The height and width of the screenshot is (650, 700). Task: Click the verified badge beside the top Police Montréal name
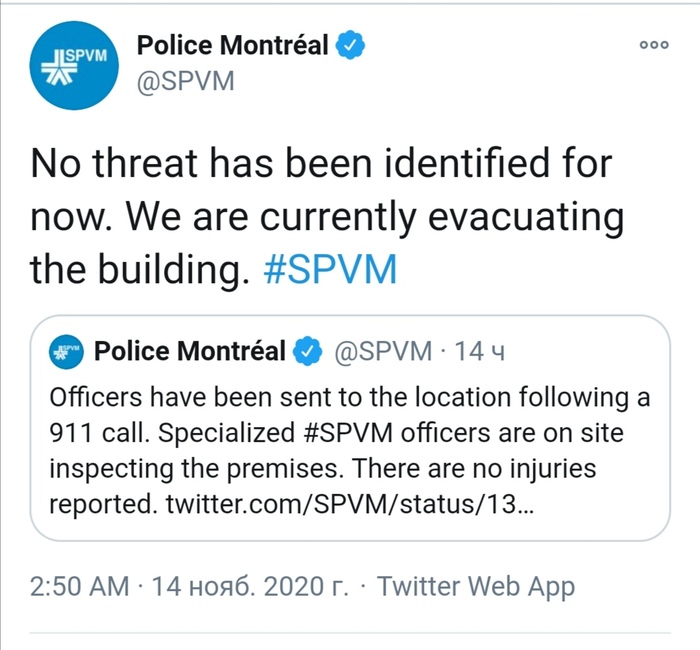click(x=350, y=45)
